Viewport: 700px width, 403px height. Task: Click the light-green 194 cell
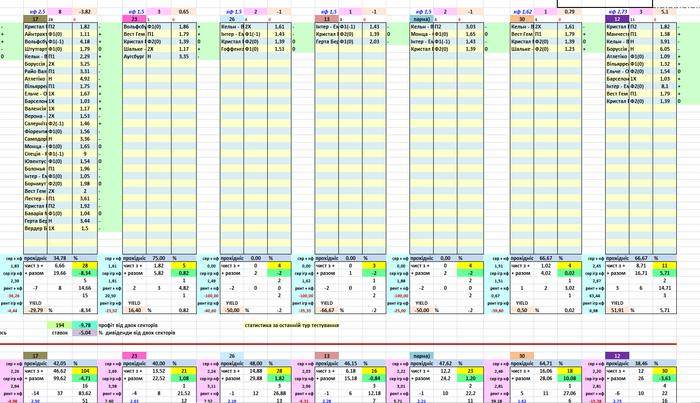click(x=60, y=325)
